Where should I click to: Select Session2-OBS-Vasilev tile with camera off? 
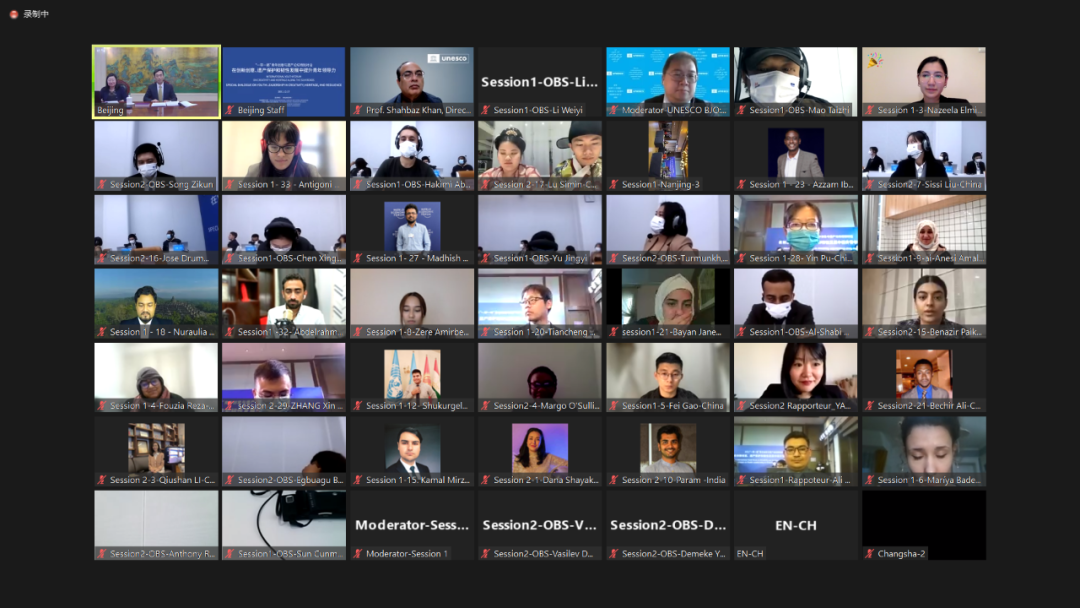pos(540,522)
